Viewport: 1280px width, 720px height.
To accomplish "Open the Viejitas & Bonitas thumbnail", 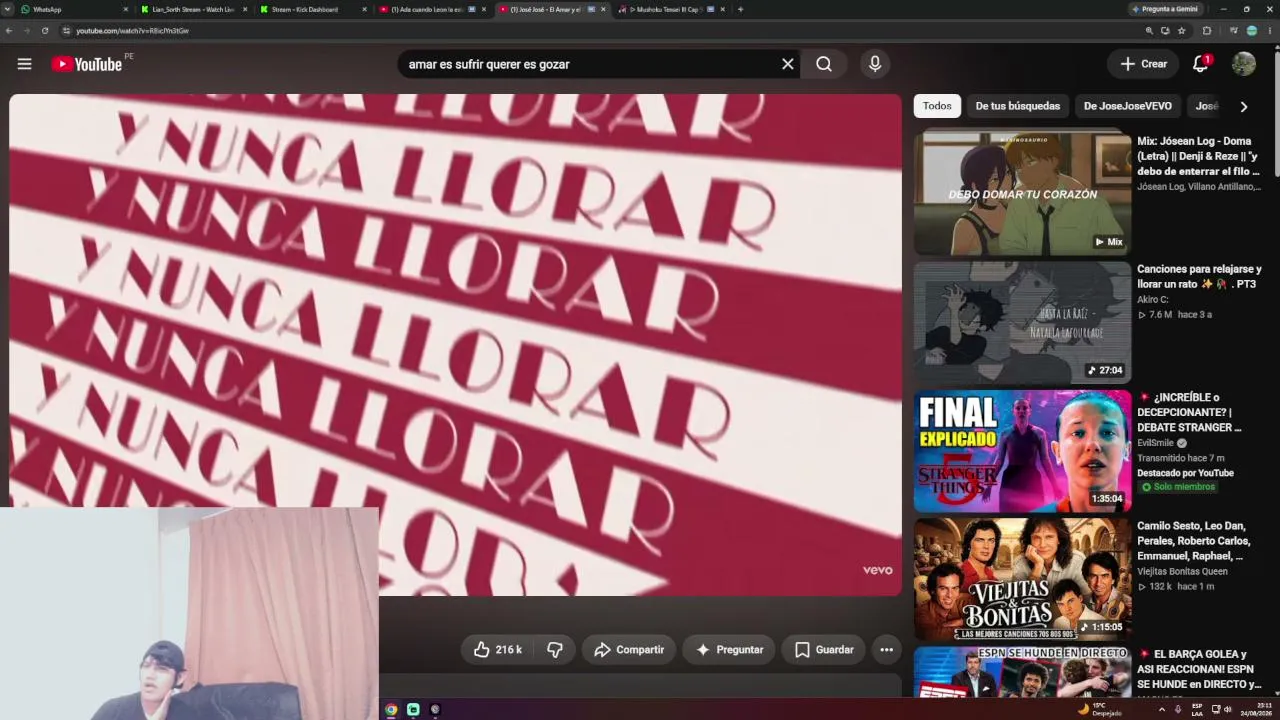I will point(1022,578).
